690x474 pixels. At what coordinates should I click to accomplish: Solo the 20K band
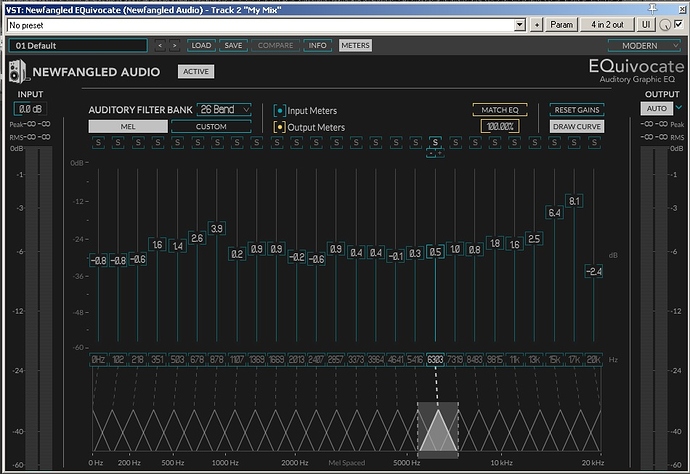(595, 143)
